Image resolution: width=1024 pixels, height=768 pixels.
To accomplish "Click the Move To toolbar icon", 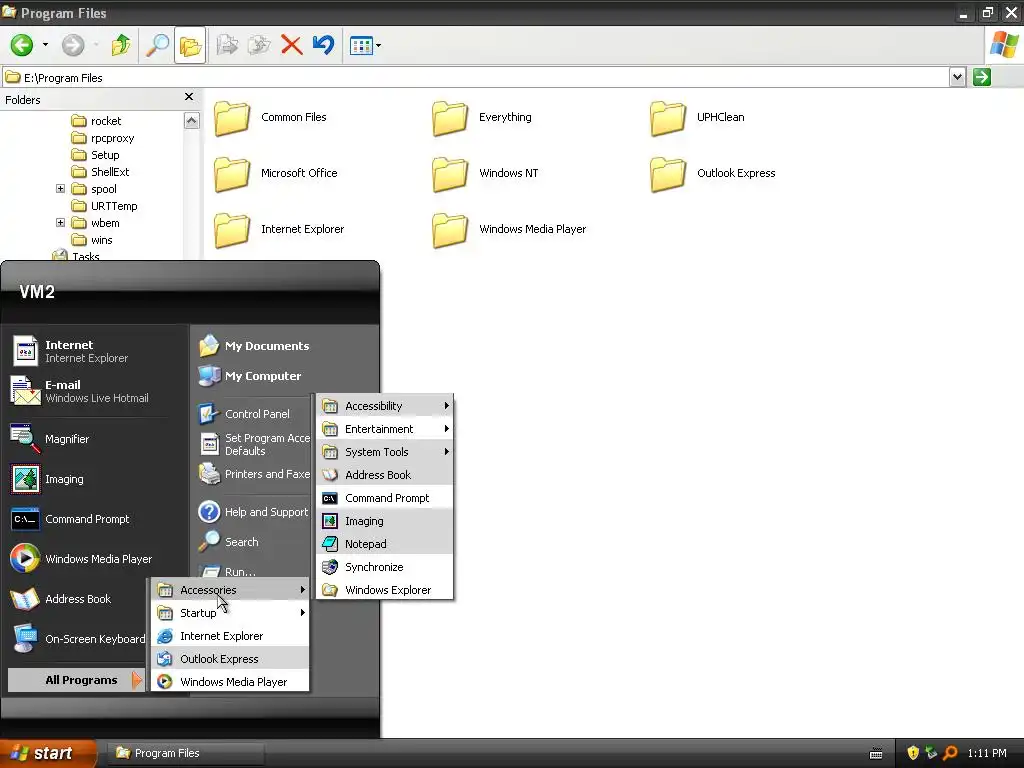I will point(227,45).
